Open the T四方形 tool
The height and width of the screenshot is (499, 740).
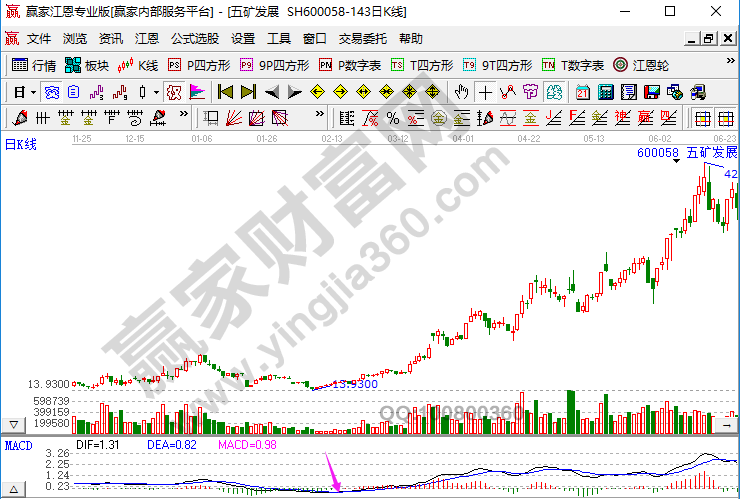(x=422, y=65)
